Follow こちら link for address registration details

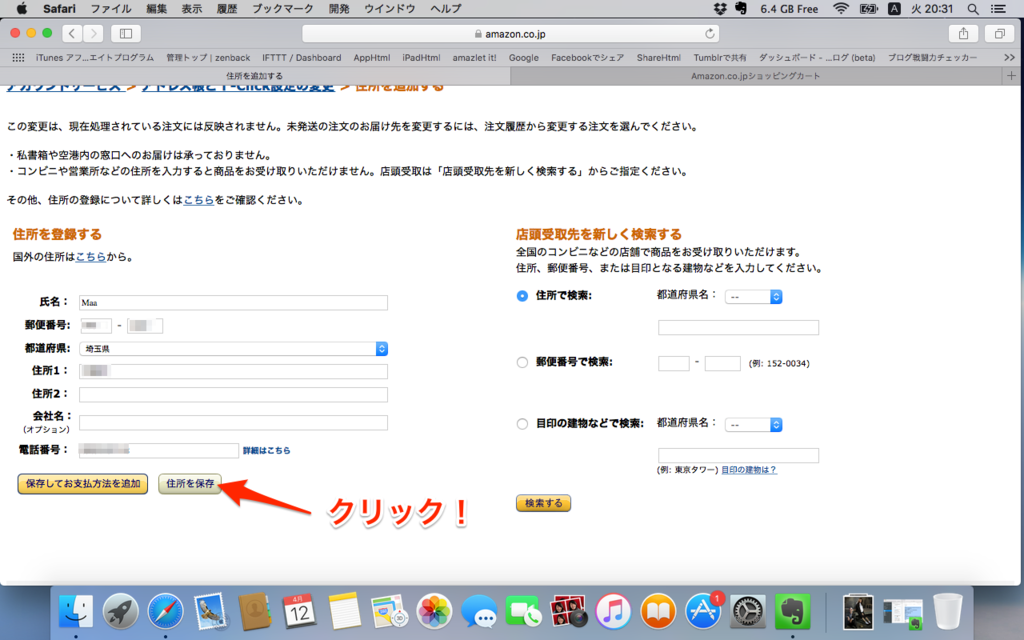pyautogui.click(x=199, y=200)
